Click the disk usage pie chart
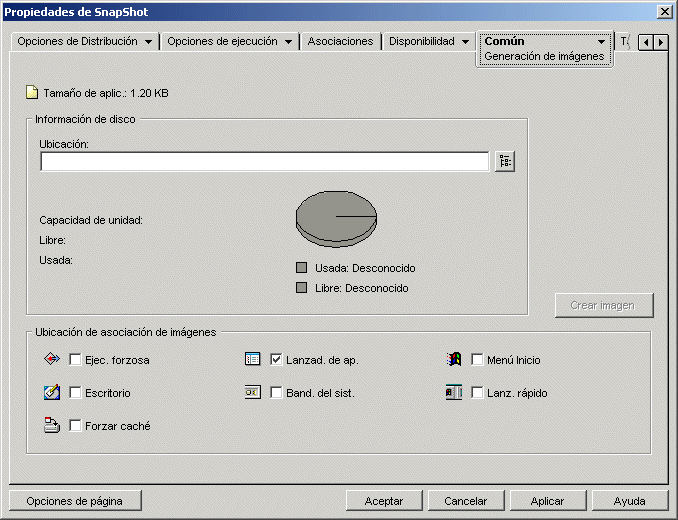The image size is (678, 520). point(336,219)
